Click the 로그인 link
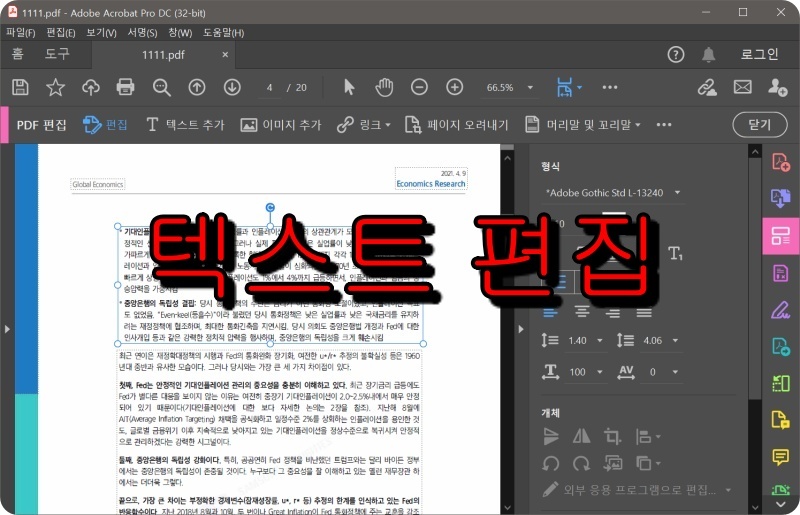Screen dimensions: 800x515 pyautogui.click(x=760, y=55)
